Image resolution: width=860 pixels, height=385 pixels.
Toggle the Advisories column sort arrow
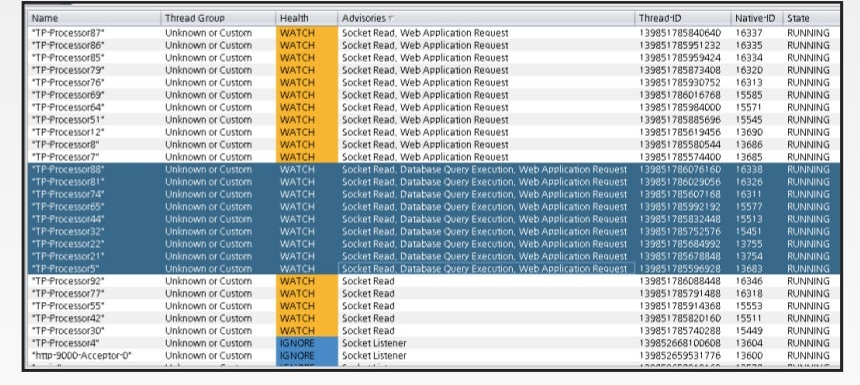click(391, 19)
